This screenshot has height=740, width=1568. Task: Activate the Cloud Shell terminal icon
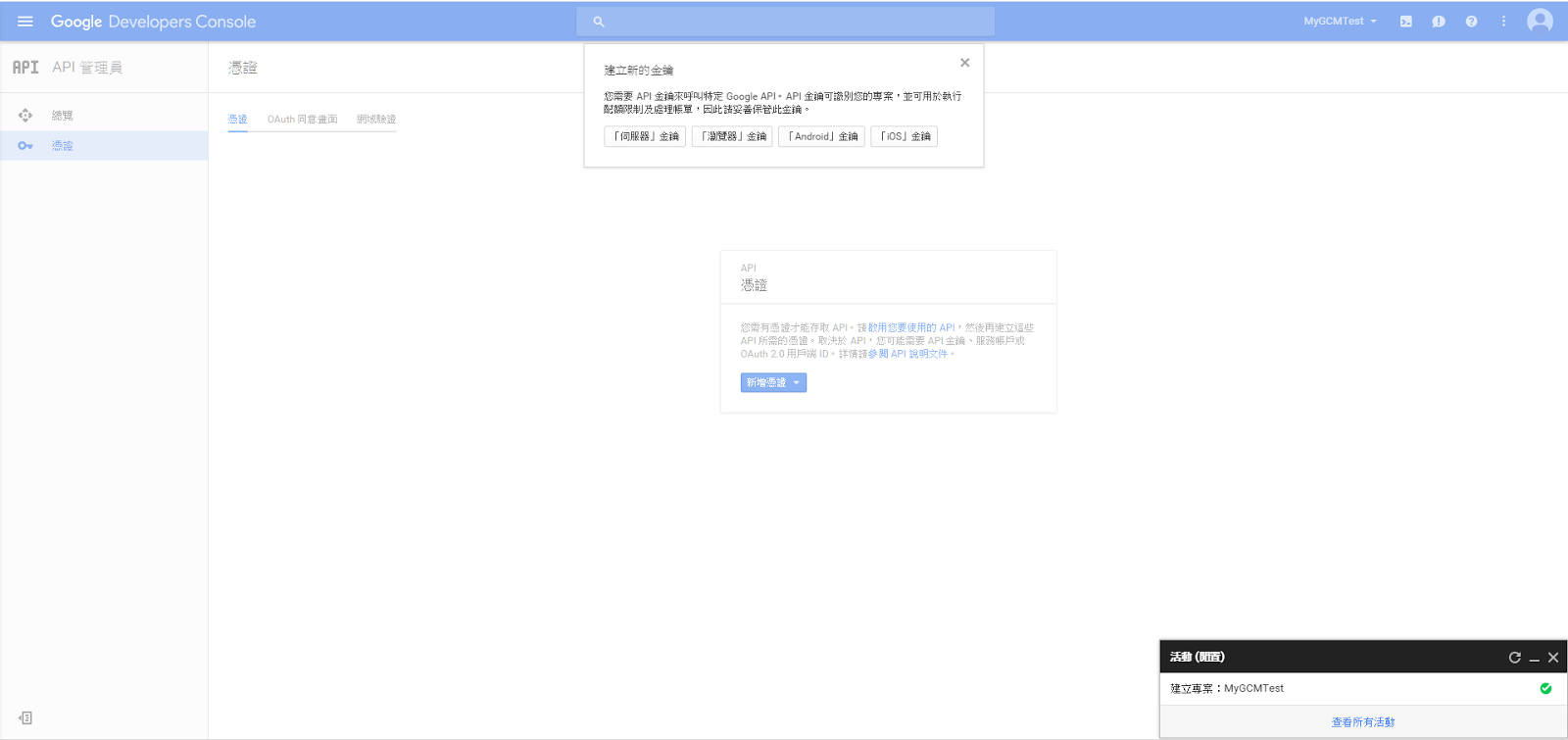point(1406,22)
